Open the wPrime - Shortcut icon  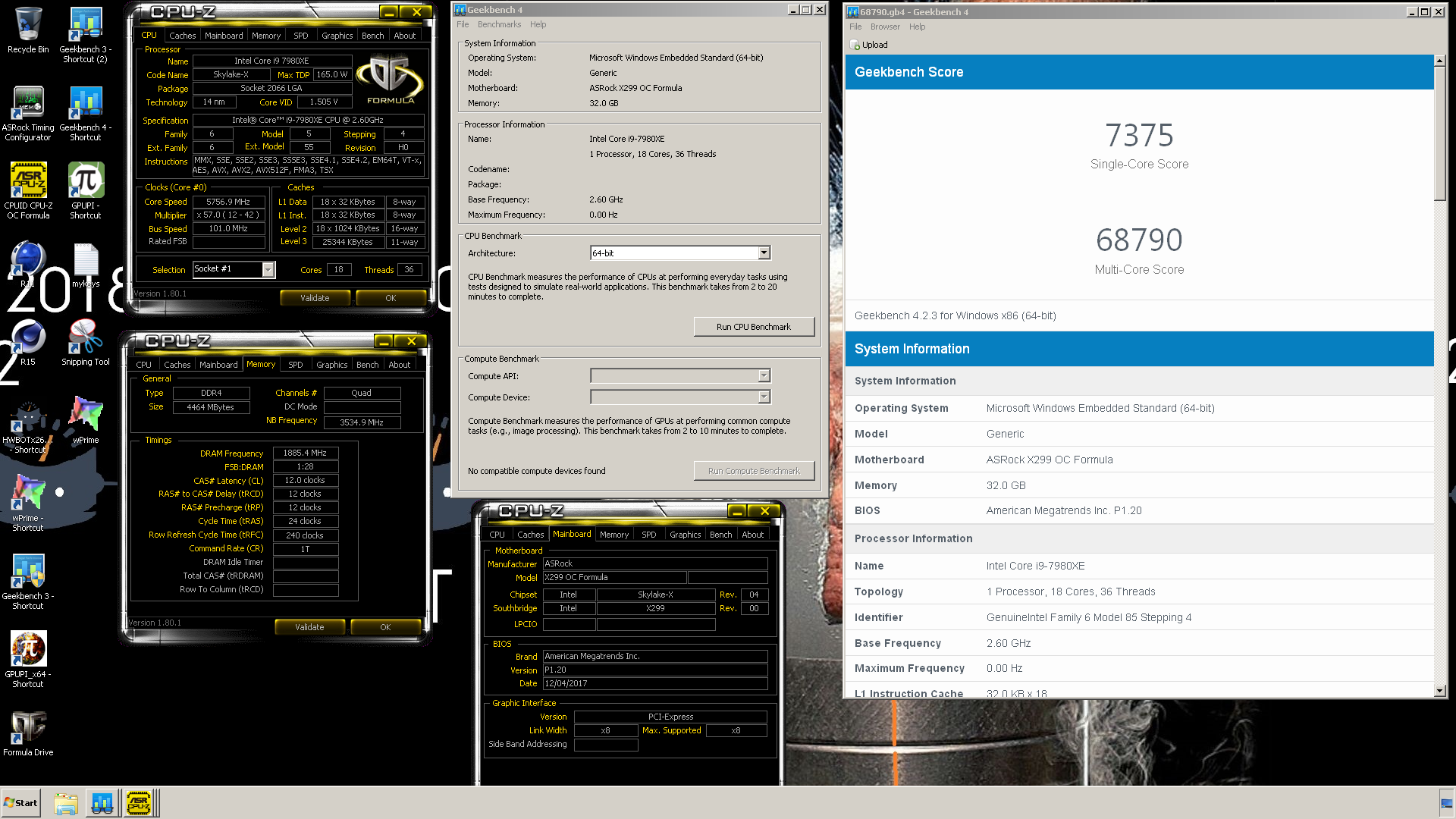28,504
